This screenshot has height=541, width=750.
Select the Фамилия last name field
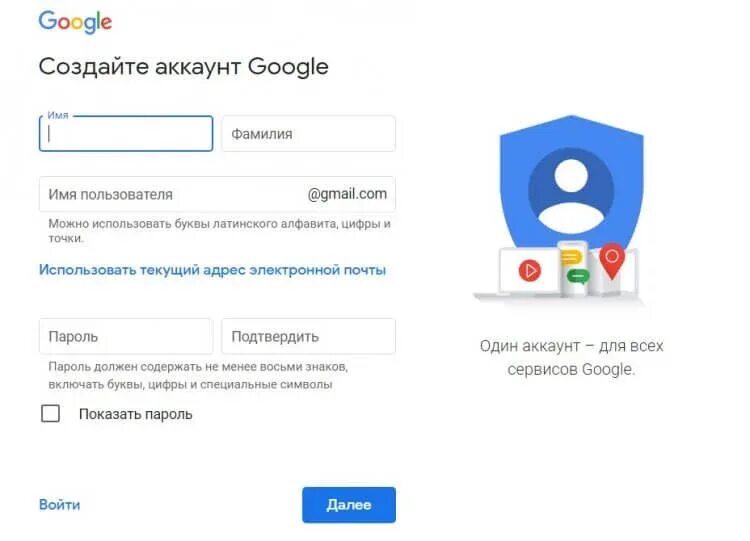click(309, 133)
